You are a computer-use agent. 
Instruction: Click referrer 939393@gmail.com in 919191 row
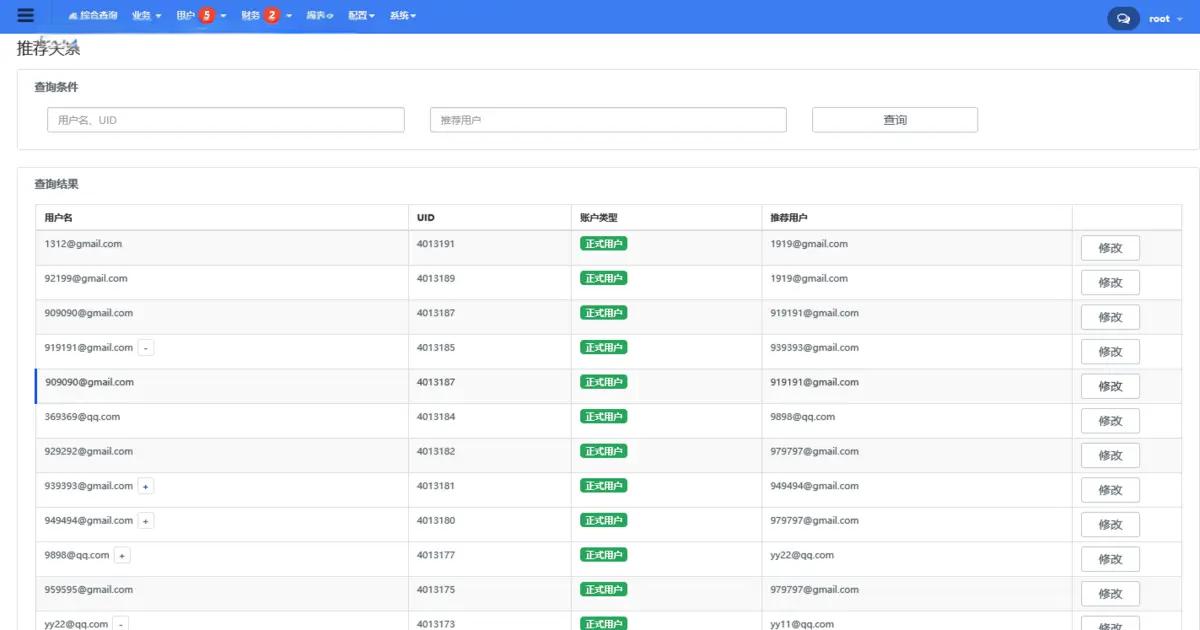(x=814, y=348)
